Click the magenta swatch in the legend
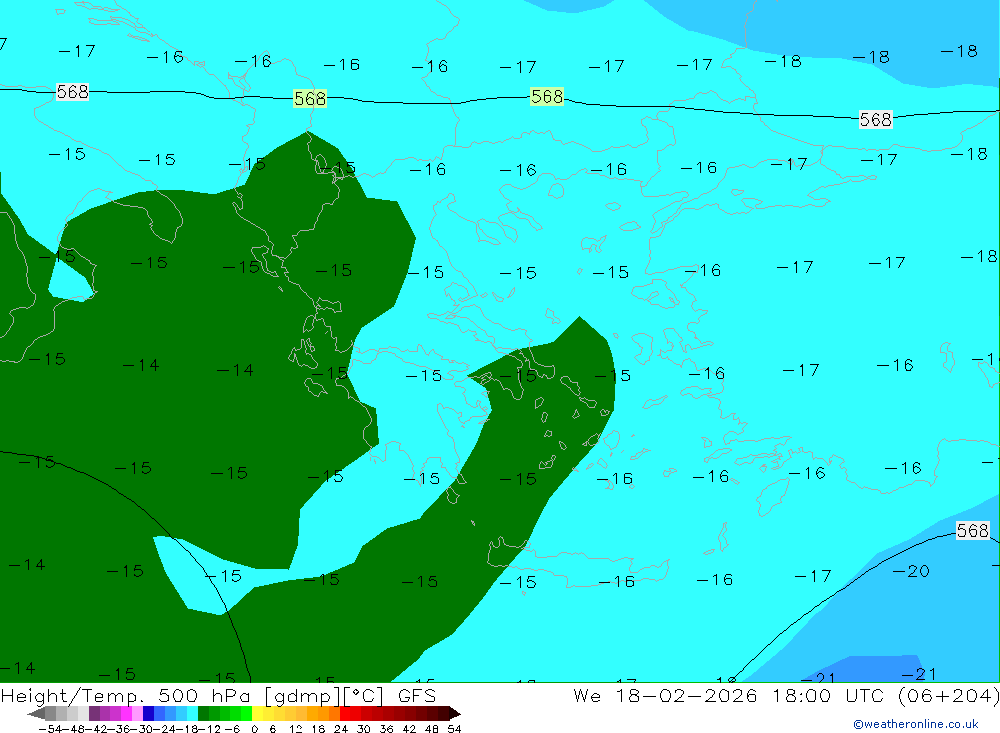Image resolution: width=1000 pixels, height=733 pixels. [x=127, y=714]
